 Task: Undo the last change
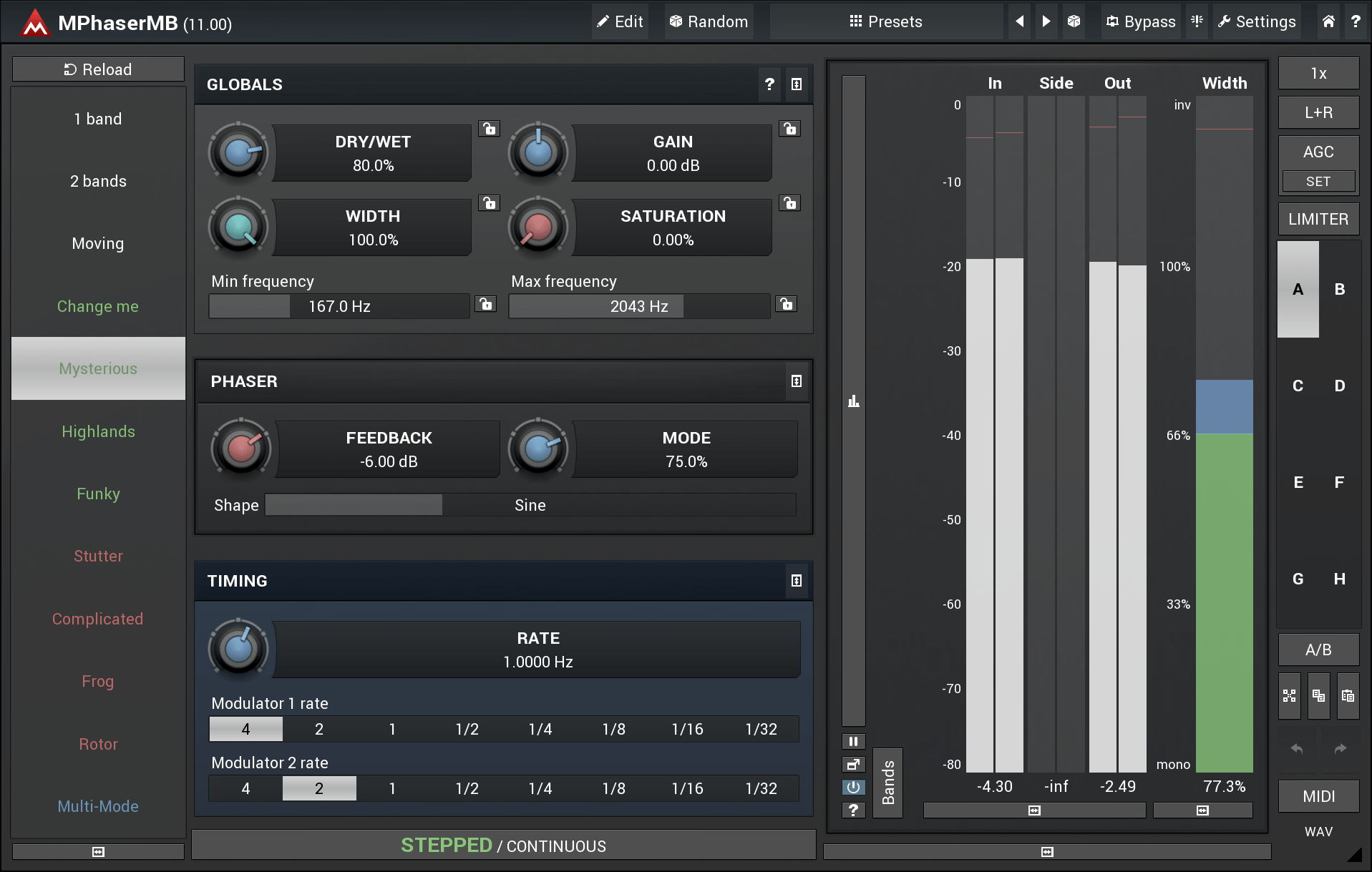coord(1297,748)
